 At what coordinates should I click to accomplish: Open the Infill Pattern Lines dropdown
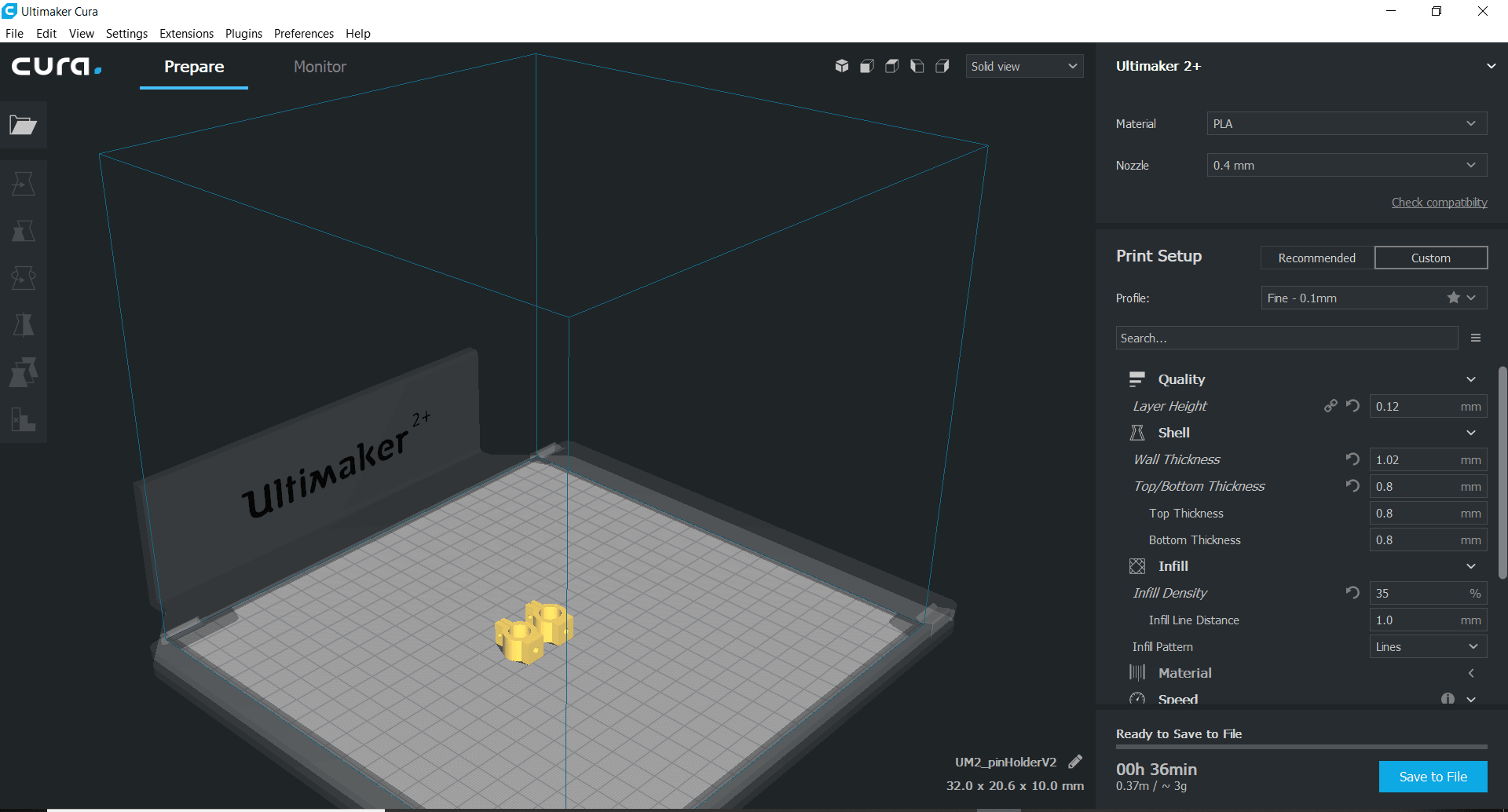(x=1428, y=646)
